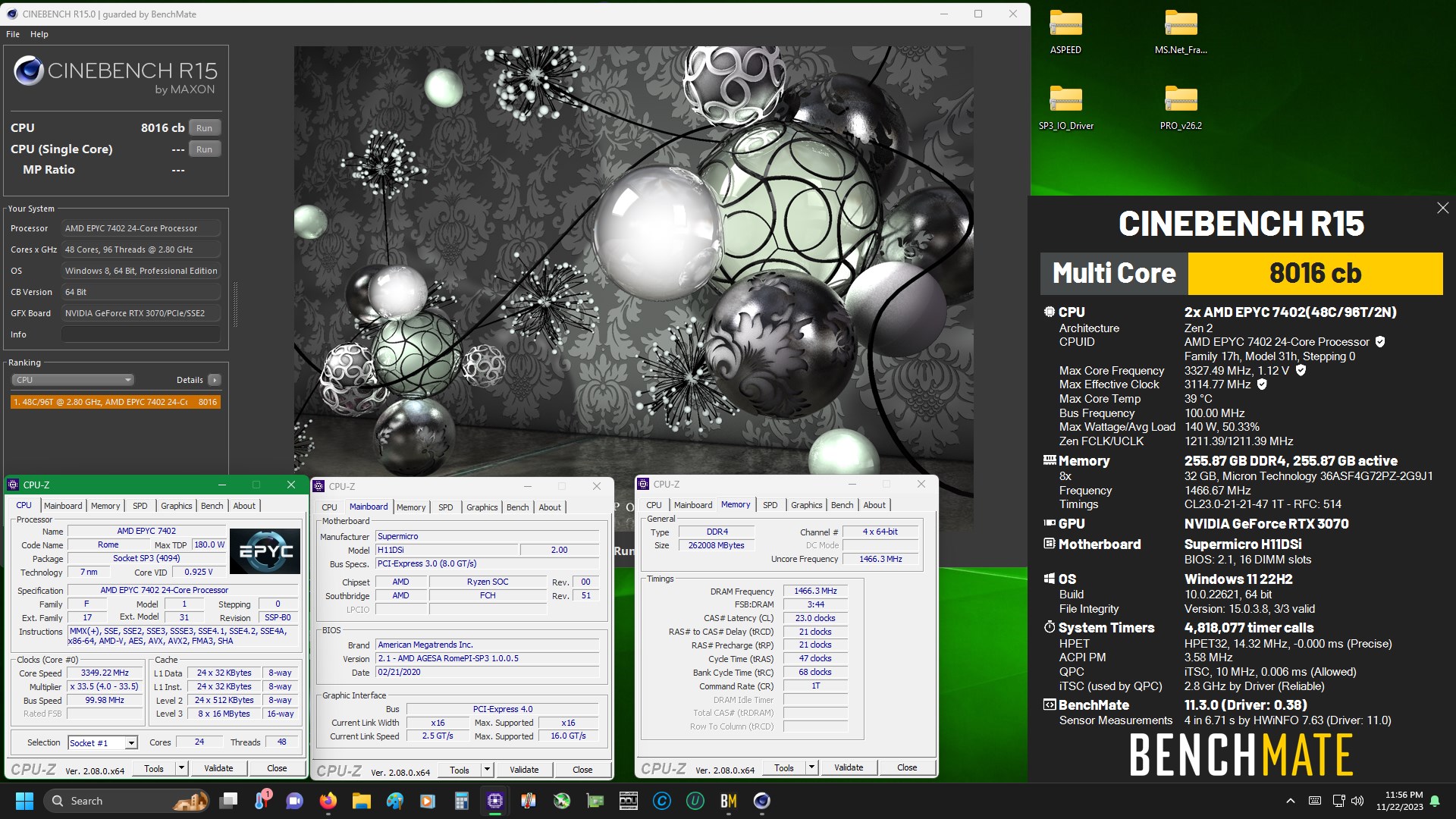Screen dimensions: 1456x819
Task: Open the MS.Net_Fra... desktop folder
Action: pos(1181,33)
